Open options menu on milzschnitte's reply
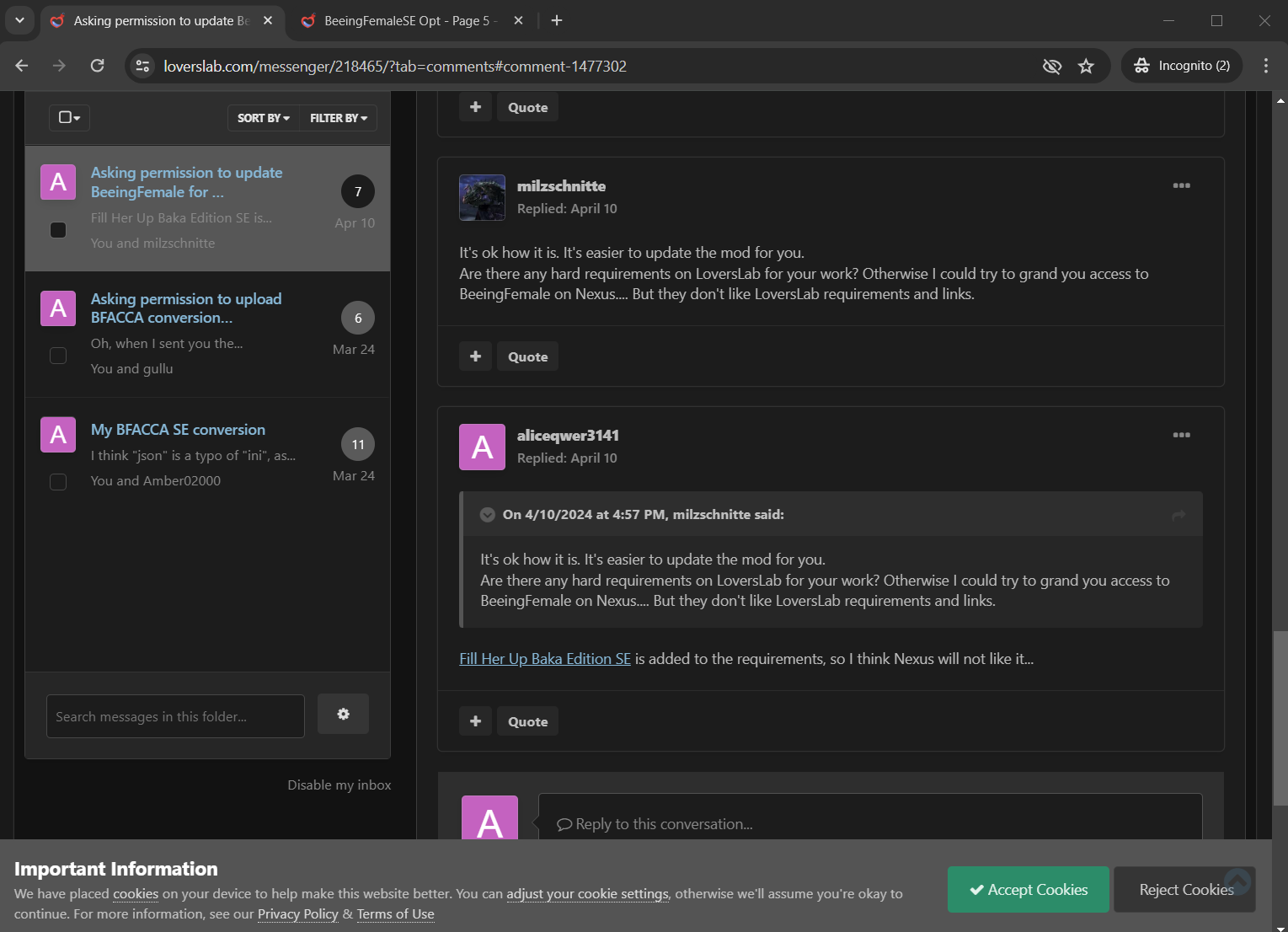This screenshot has width=1288, height=932. pyautogui.click(x=1181, y=185)
